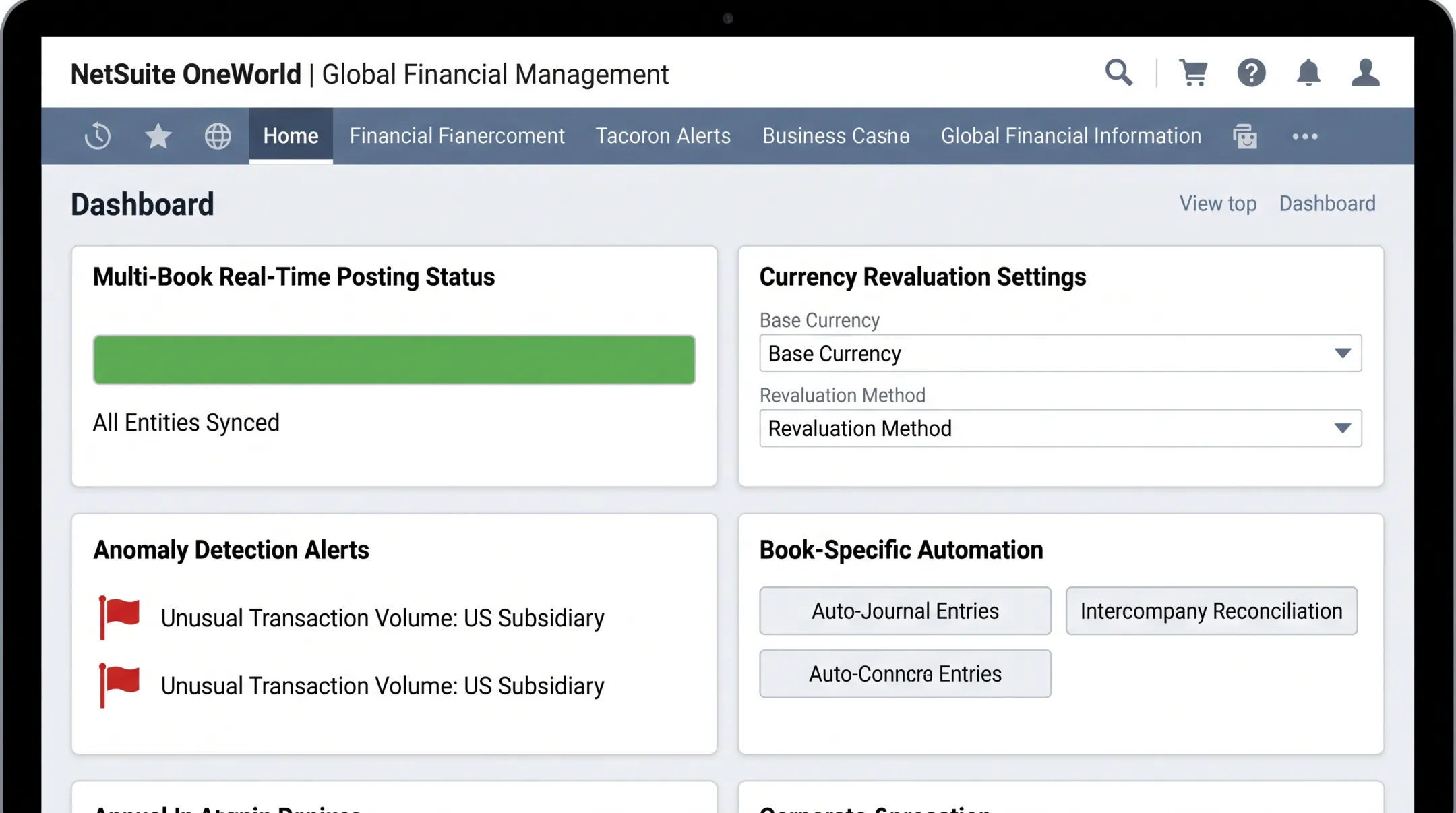1456x813 pixels.
Task: Click the help question mark icon
Action: click(x=1251, y=73)
